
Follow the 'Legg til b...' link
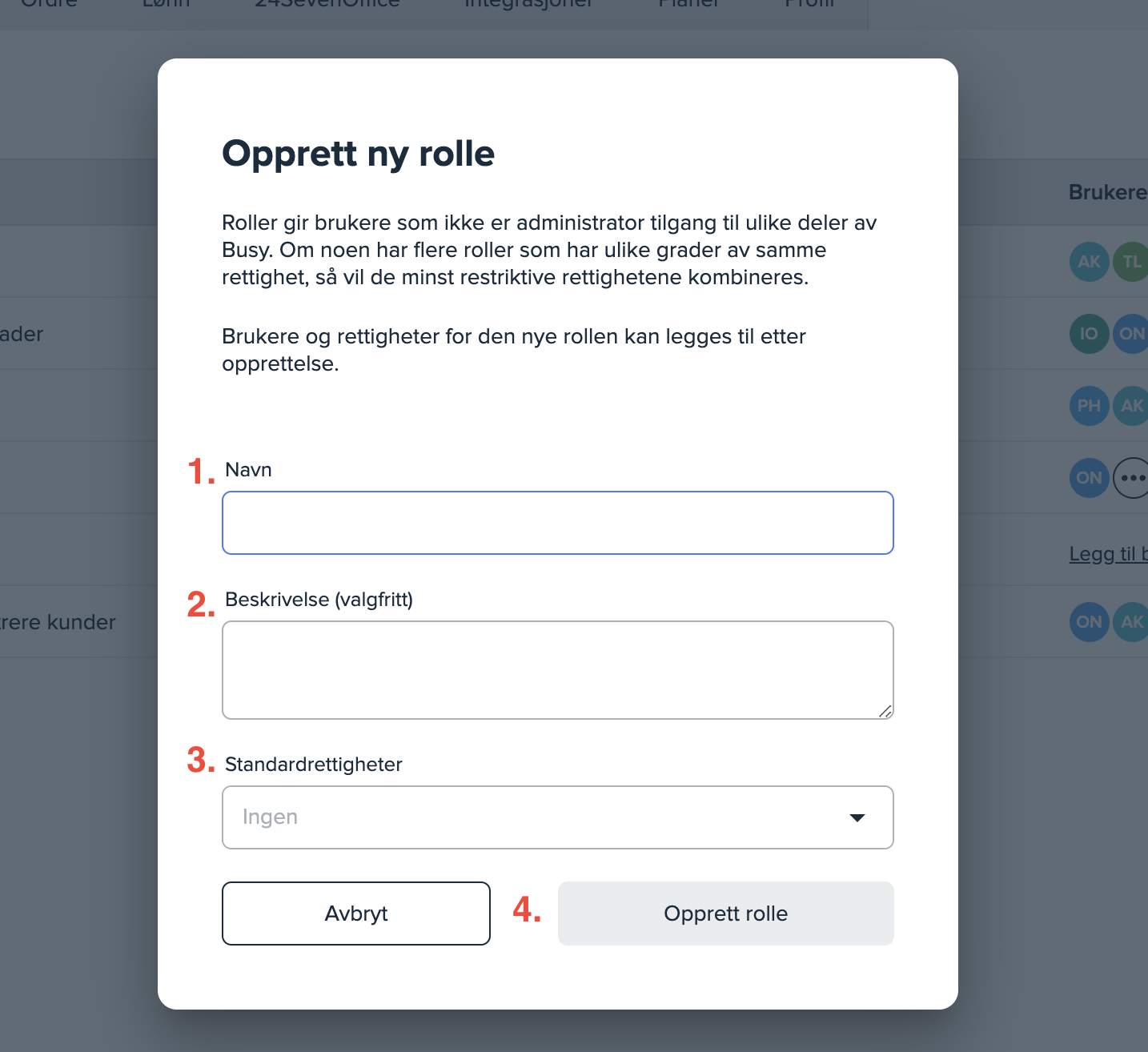point(1108,553)
